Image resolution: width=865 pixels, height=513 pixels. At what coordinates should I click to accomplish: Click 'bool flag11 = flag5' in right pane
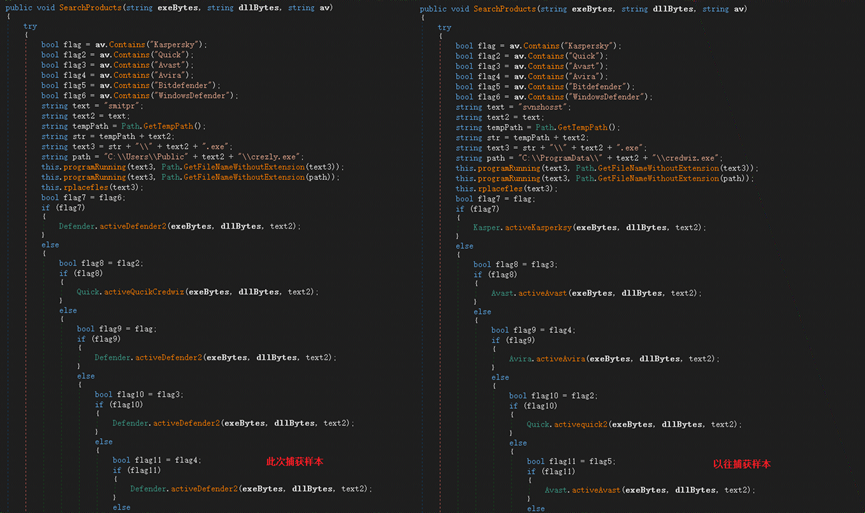click(572, 461)
